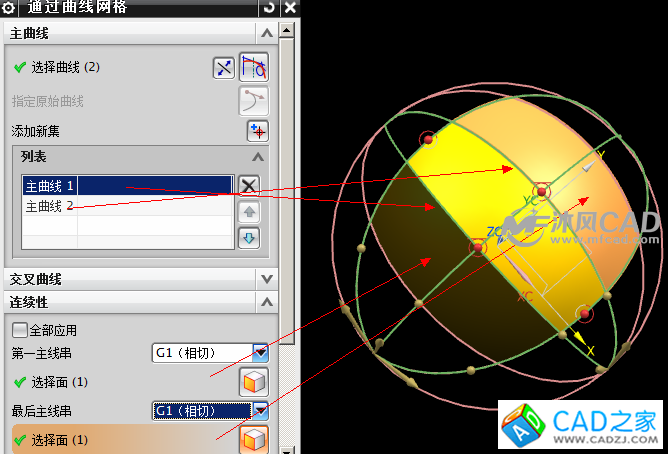Click the X remove button beside list

(249, 185)
